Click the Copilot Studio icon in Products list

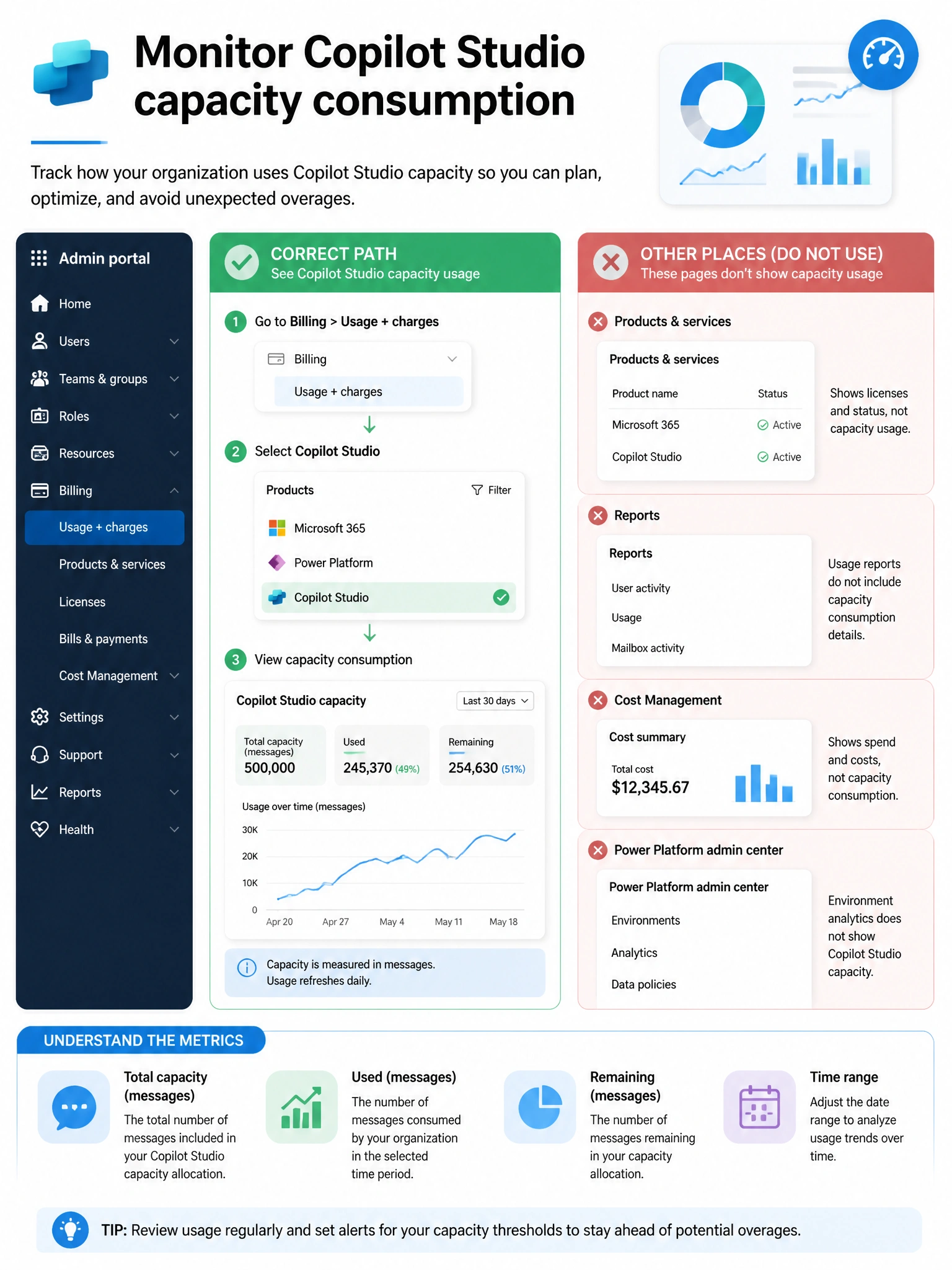pos(277,597)
